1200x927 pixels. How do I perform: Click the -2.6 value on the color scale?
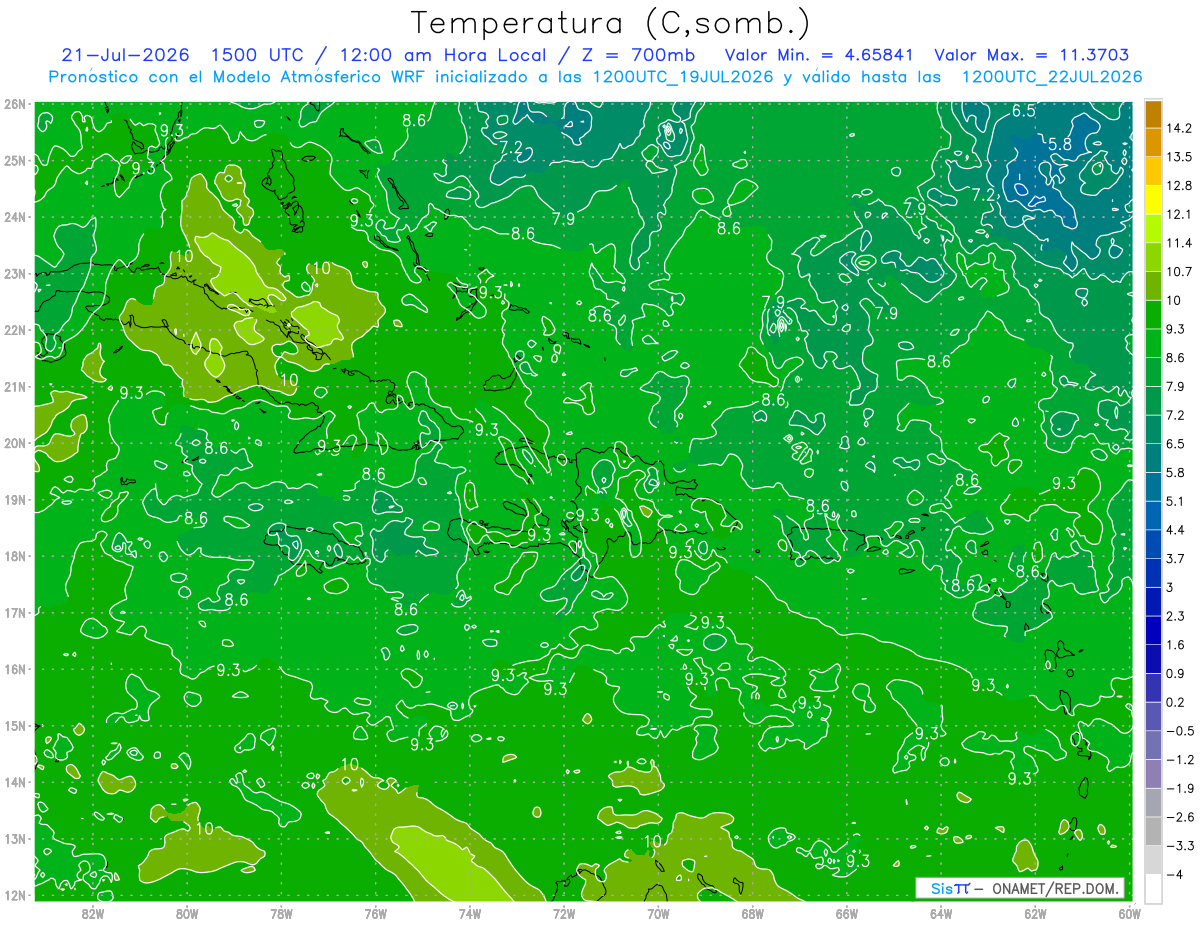point(1180,817)
